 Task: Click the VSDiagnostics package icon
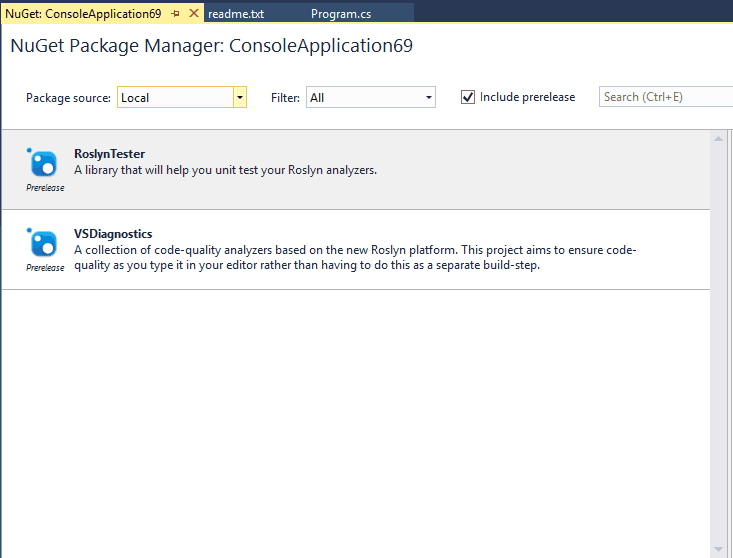(x=43, y=243)
